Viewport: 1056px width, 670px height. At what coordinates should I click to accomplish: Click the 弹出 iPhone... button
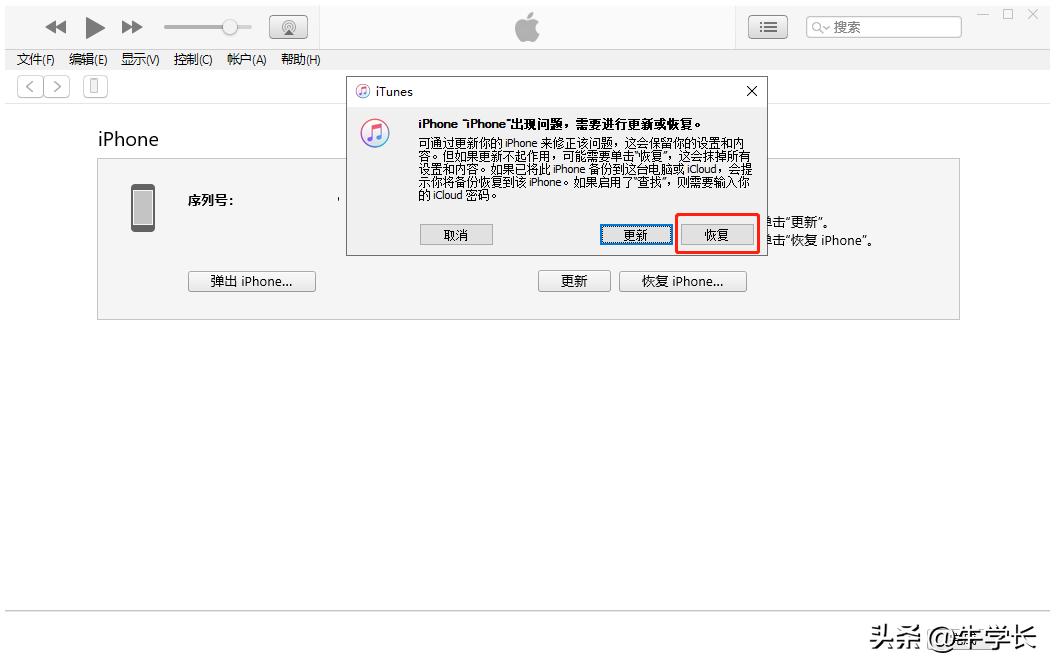coord(251,281)
